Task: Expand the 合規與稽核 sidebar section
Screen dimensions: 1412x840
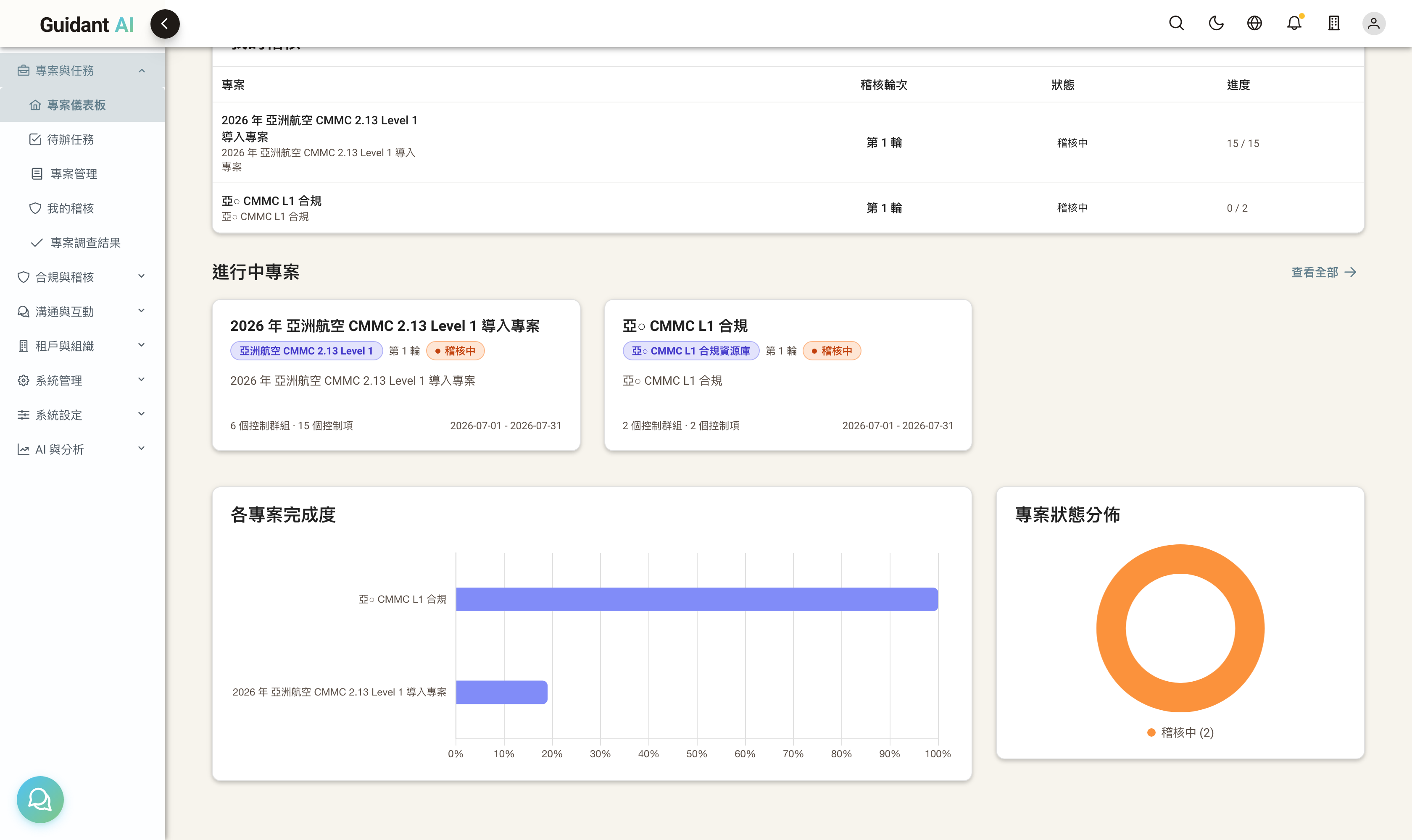Action: [x=82, y=277]
